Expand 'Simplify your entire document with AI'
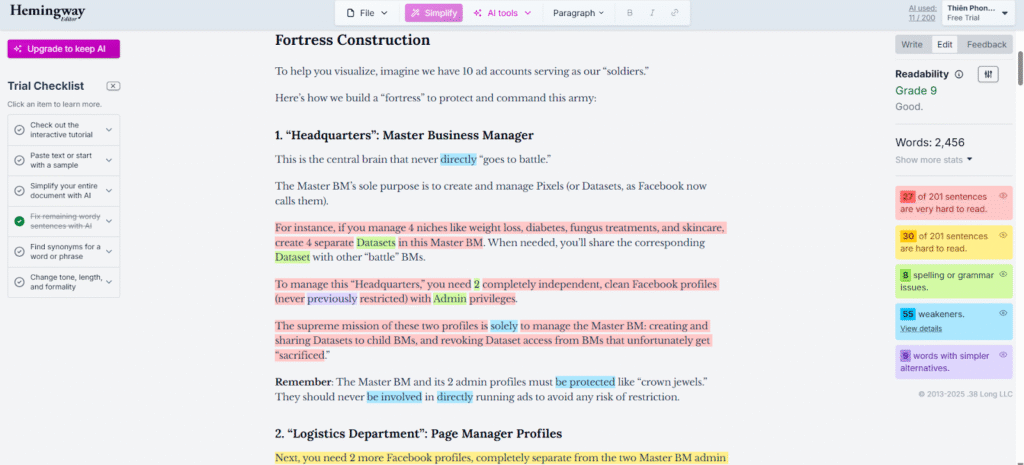 109,191
